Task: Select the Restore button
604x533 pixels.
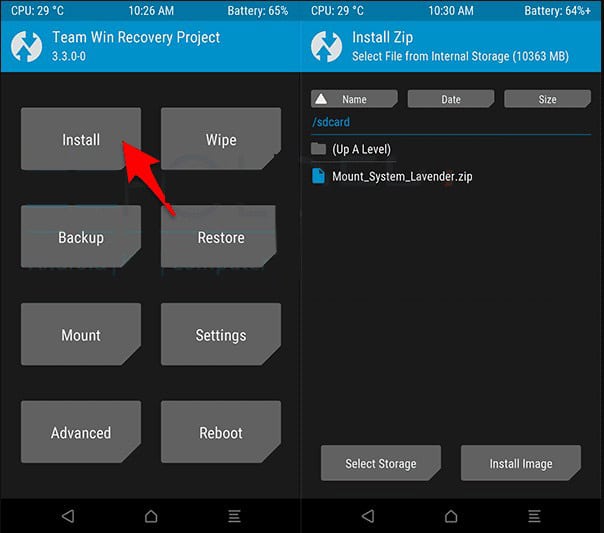Action: [x=218, y=237]
